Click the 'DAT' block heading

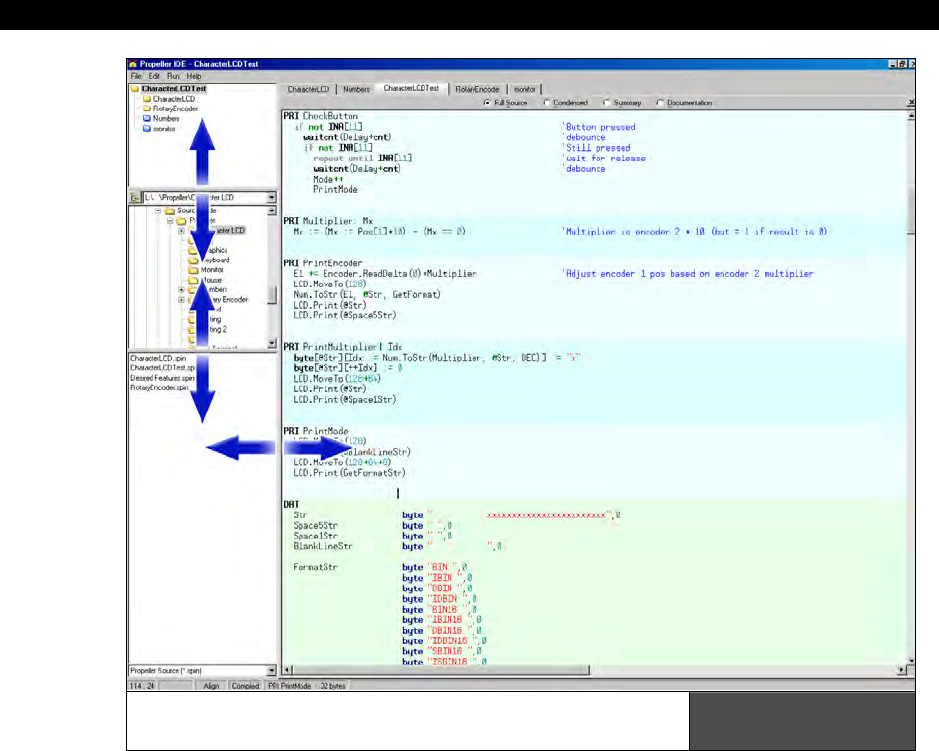291,504
